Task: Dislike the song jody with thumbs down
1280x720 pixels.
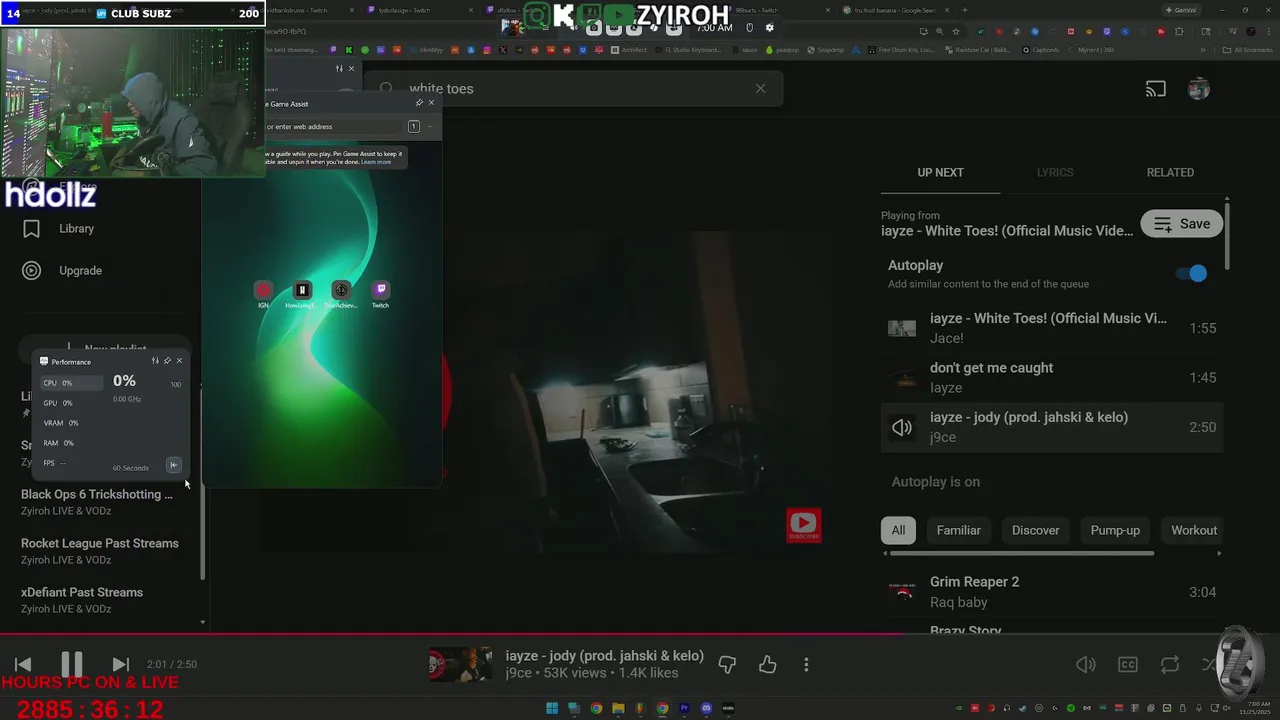Action: pos(727,664)
